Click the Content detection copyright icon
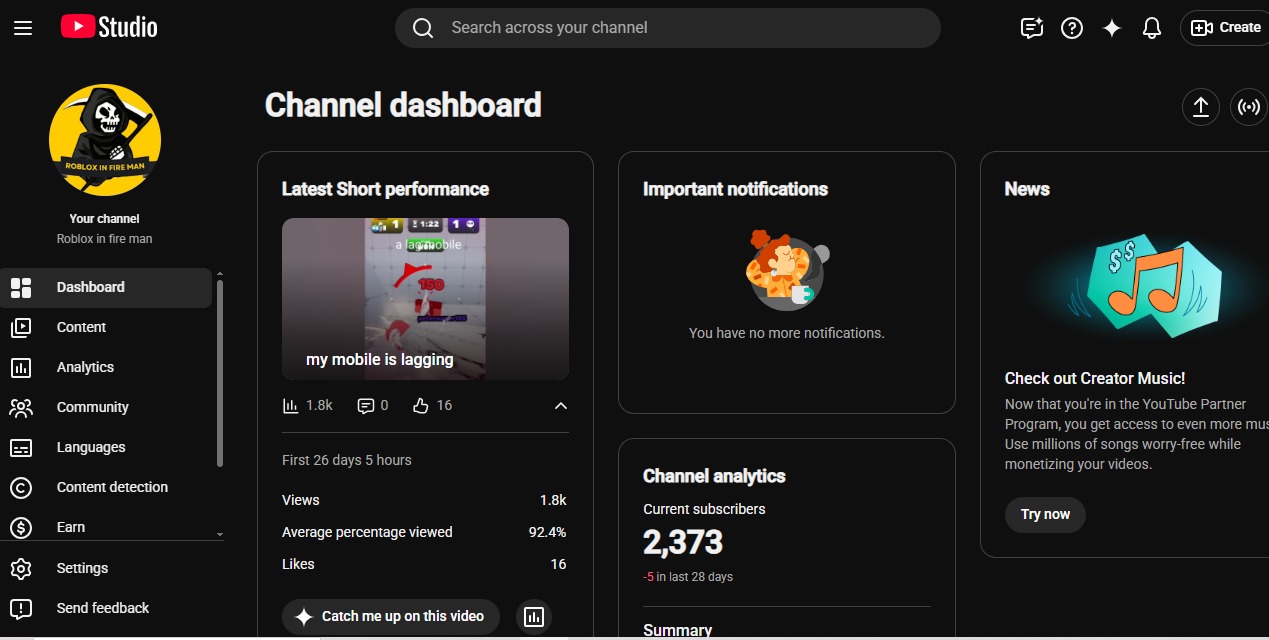The width and height of the screenshot is (1269, 640). point(21,487)
